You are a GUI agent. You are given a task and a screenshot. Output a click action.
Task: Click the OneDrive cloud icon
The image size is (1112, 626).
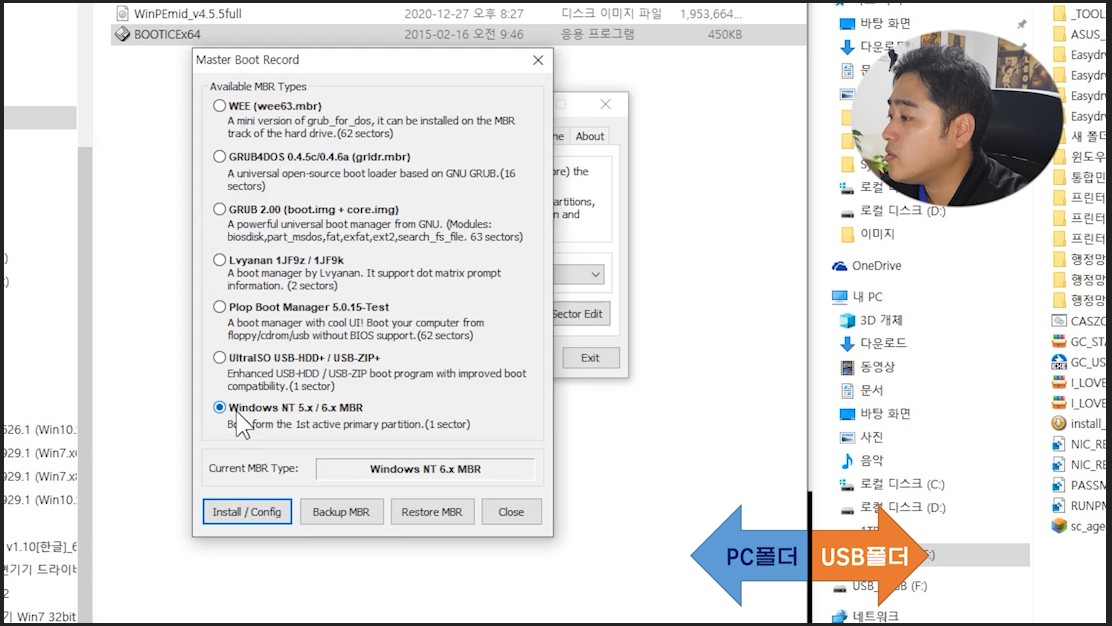(x=840, y=266)
